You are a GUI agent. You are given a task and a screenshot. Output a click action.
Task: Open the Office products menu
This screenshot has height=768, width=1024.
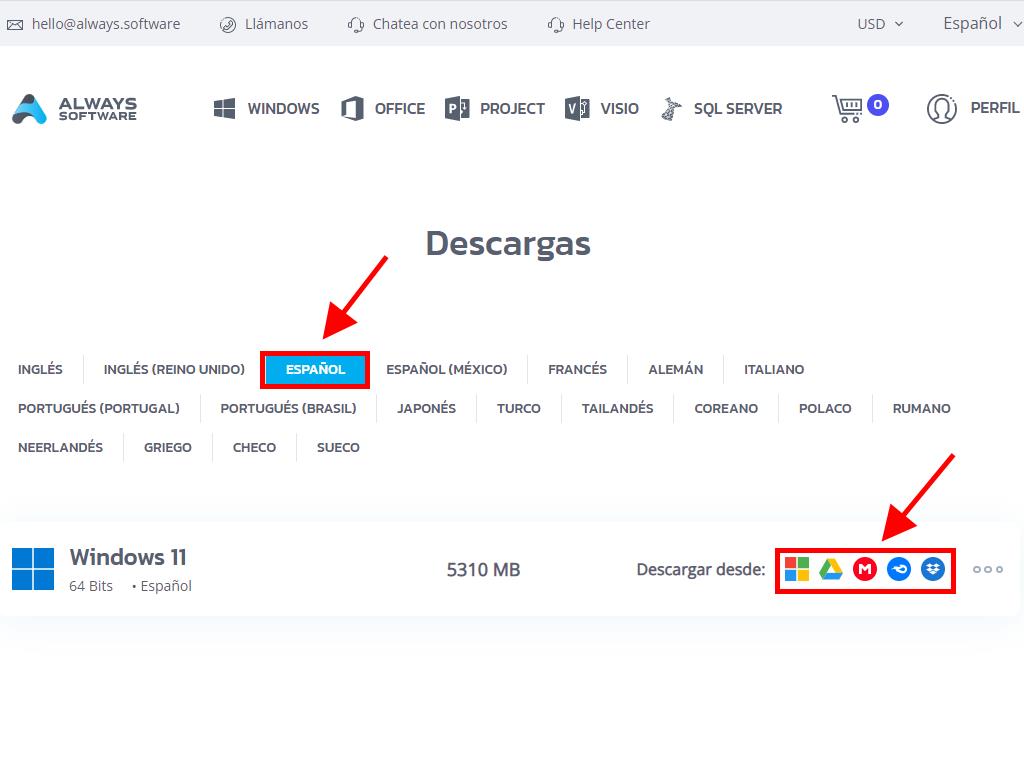coord(384,109)
